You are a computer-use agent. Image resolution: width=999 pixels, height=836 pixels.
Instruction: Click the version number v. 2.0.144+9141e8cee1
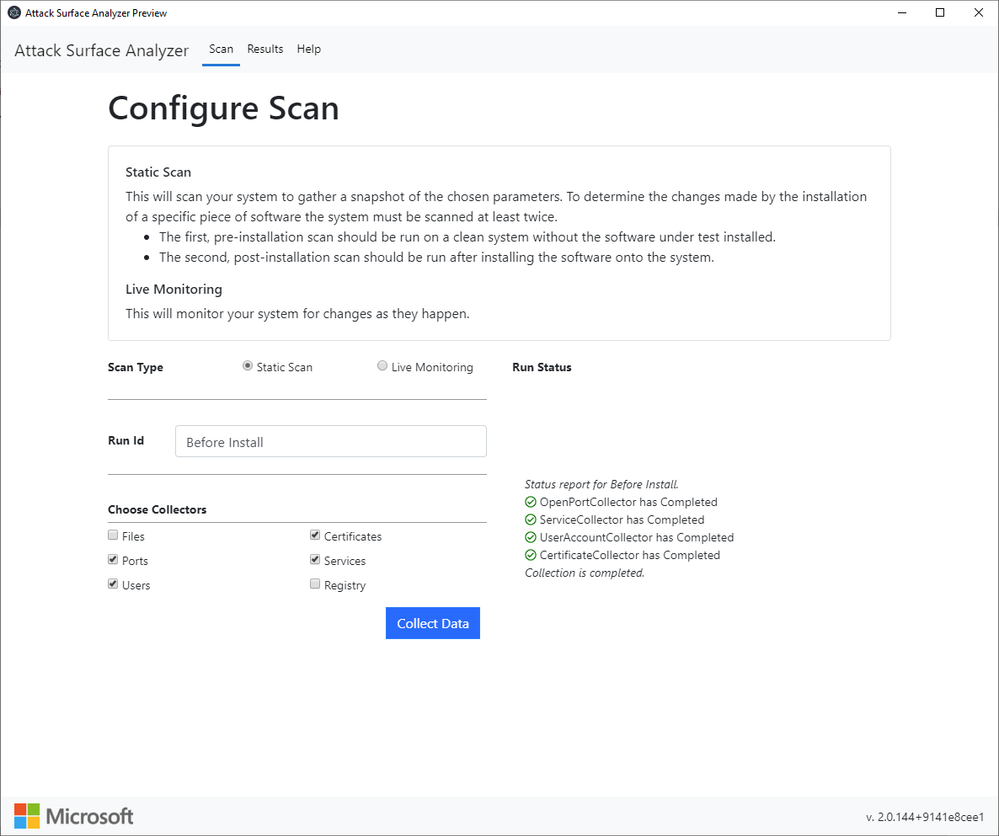coord(925,817)
